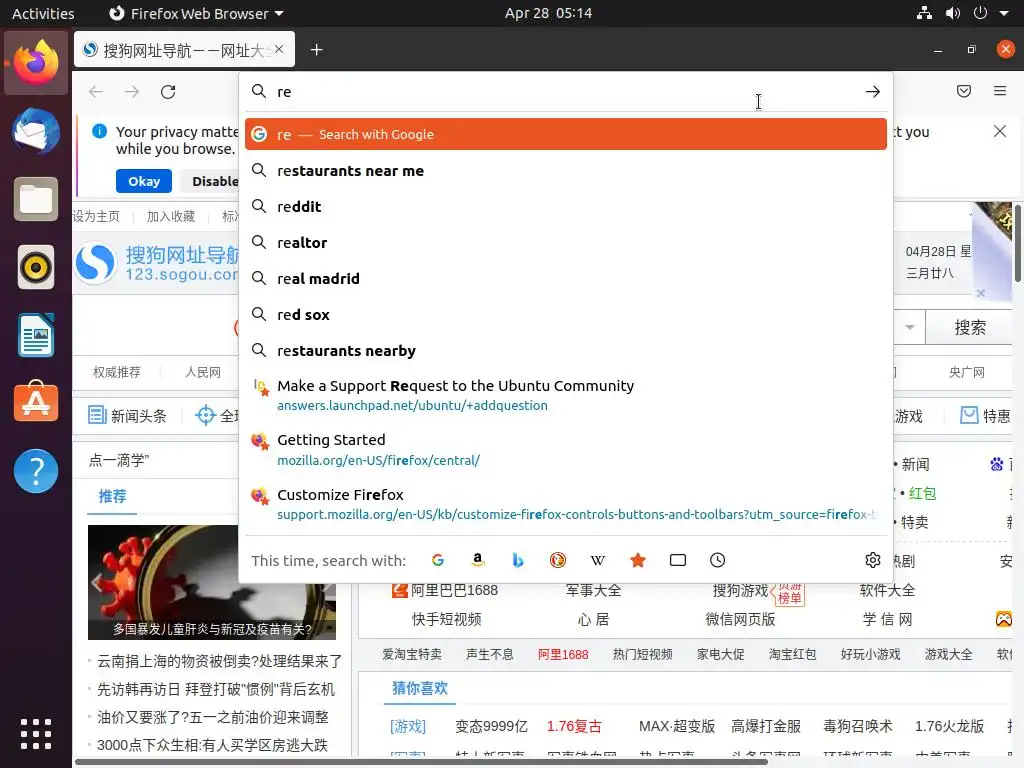Switch to the 推荐 news tab
The height and width of the screenshot is (768, 1024).
112,496
